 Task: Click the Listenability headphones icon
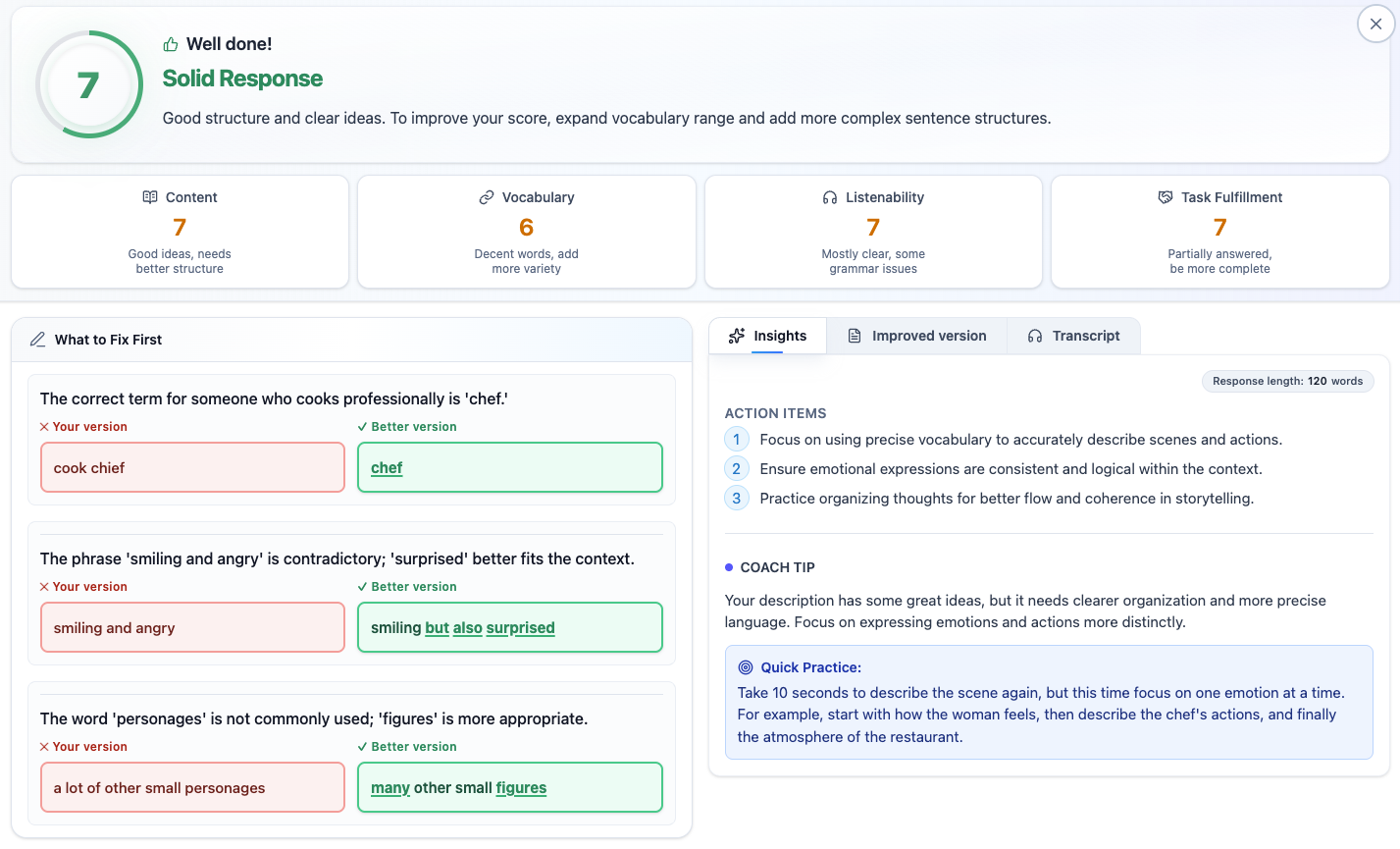click(831, 197)
